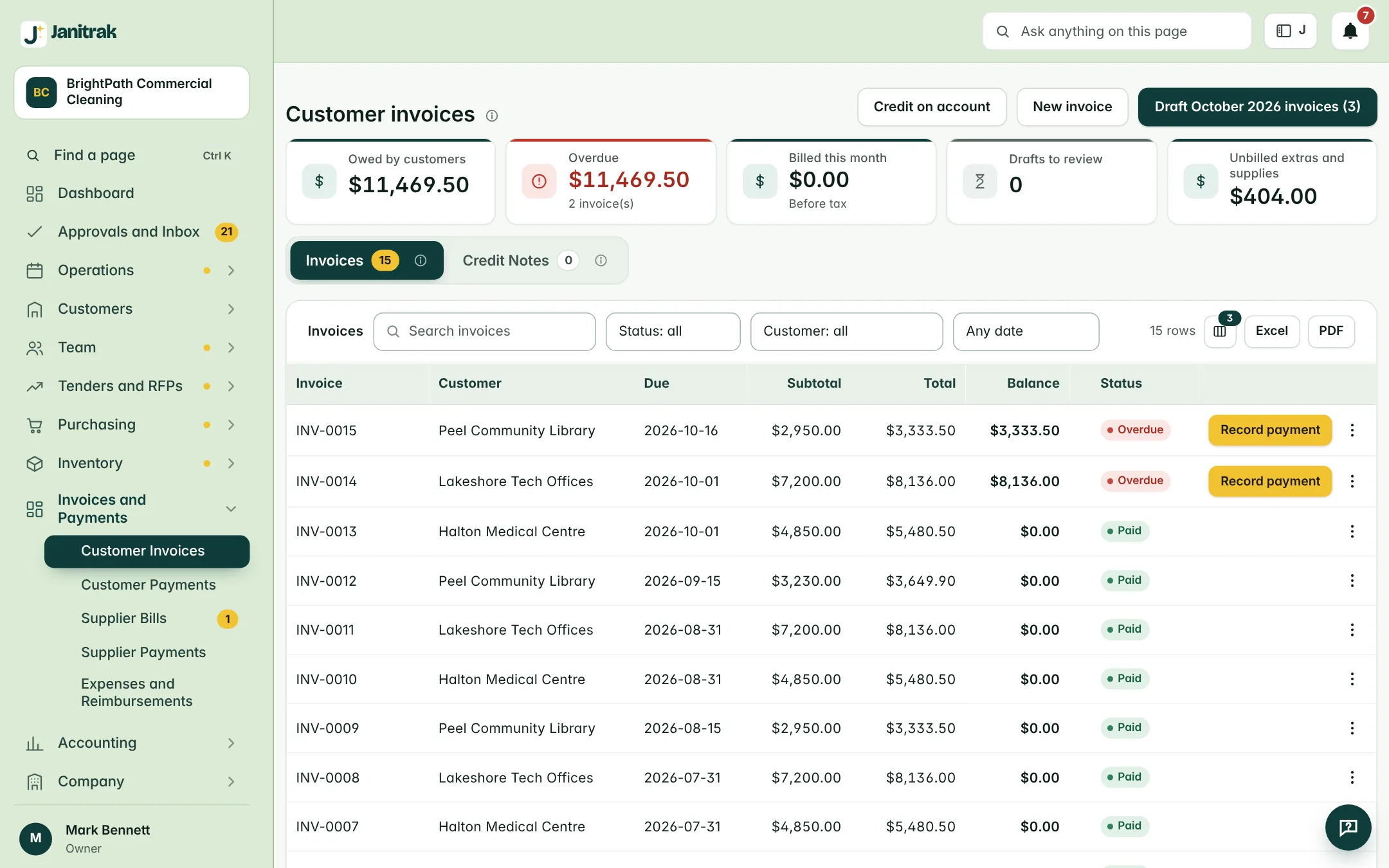Click the Mark Bennett avatar

(35, 838)
